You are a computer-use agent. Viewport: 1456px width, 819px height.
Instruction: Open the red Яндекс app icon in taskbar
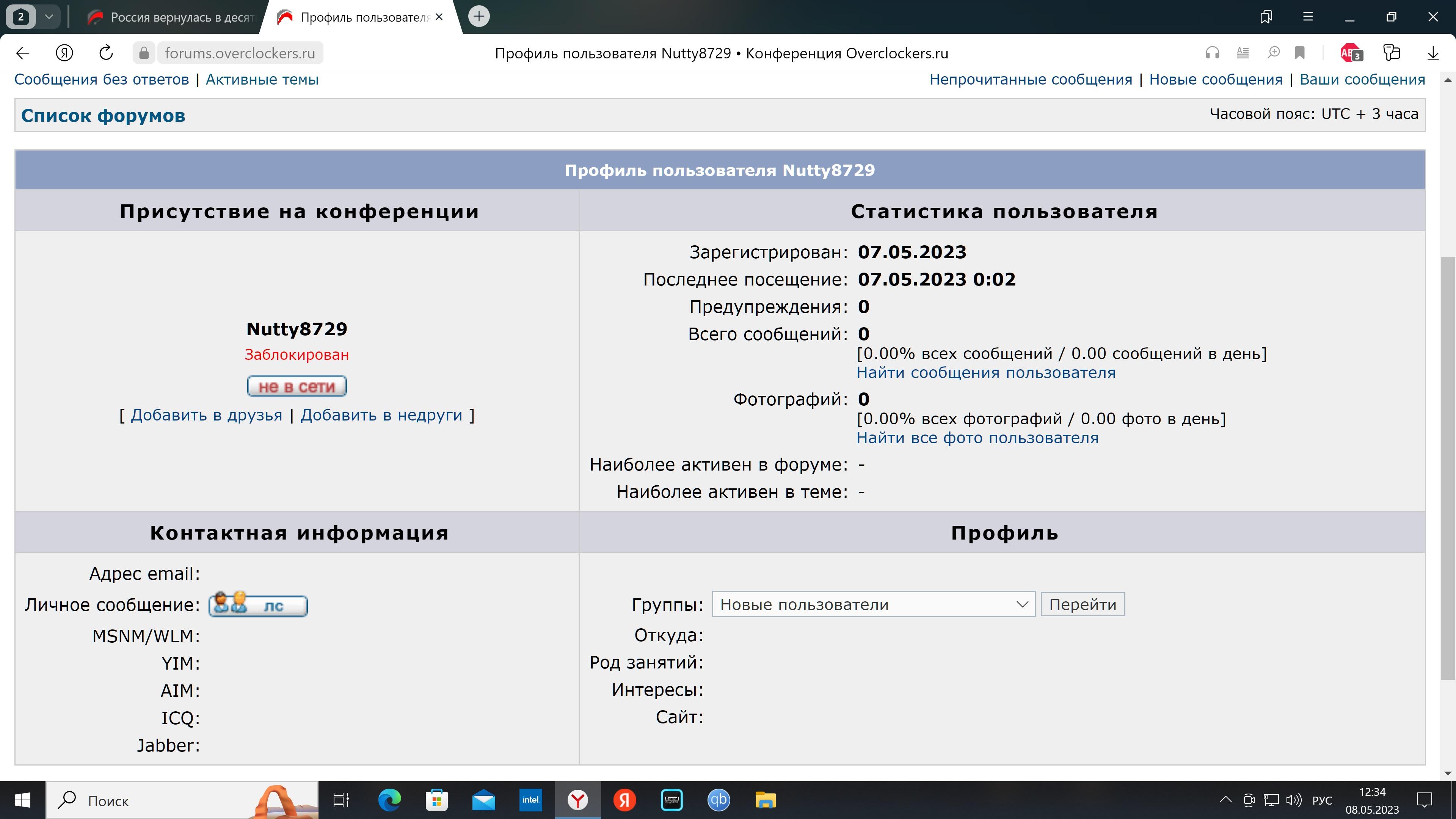(x=624, y=800)
